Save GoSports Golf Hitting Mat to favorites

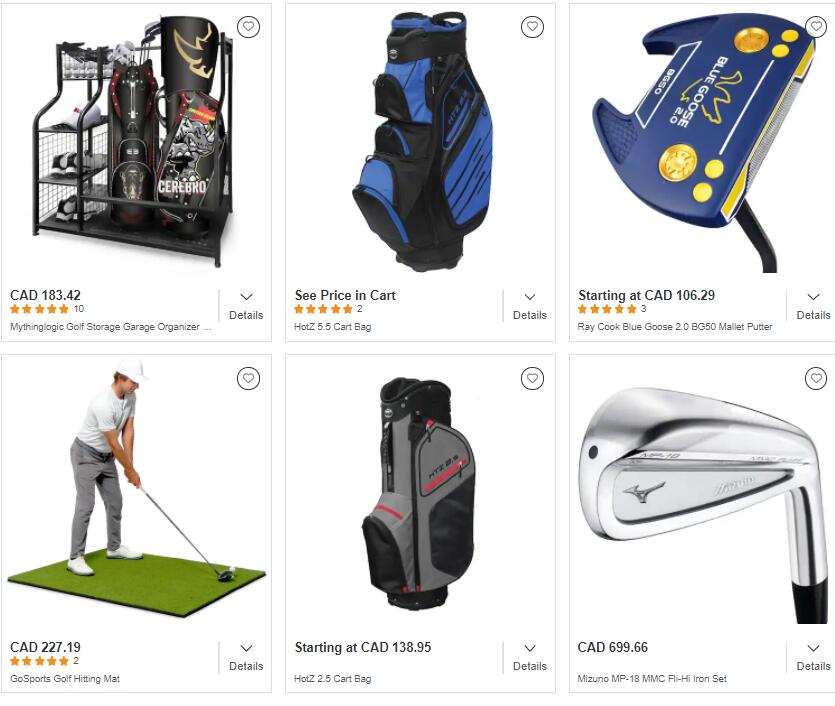point(248,379)
